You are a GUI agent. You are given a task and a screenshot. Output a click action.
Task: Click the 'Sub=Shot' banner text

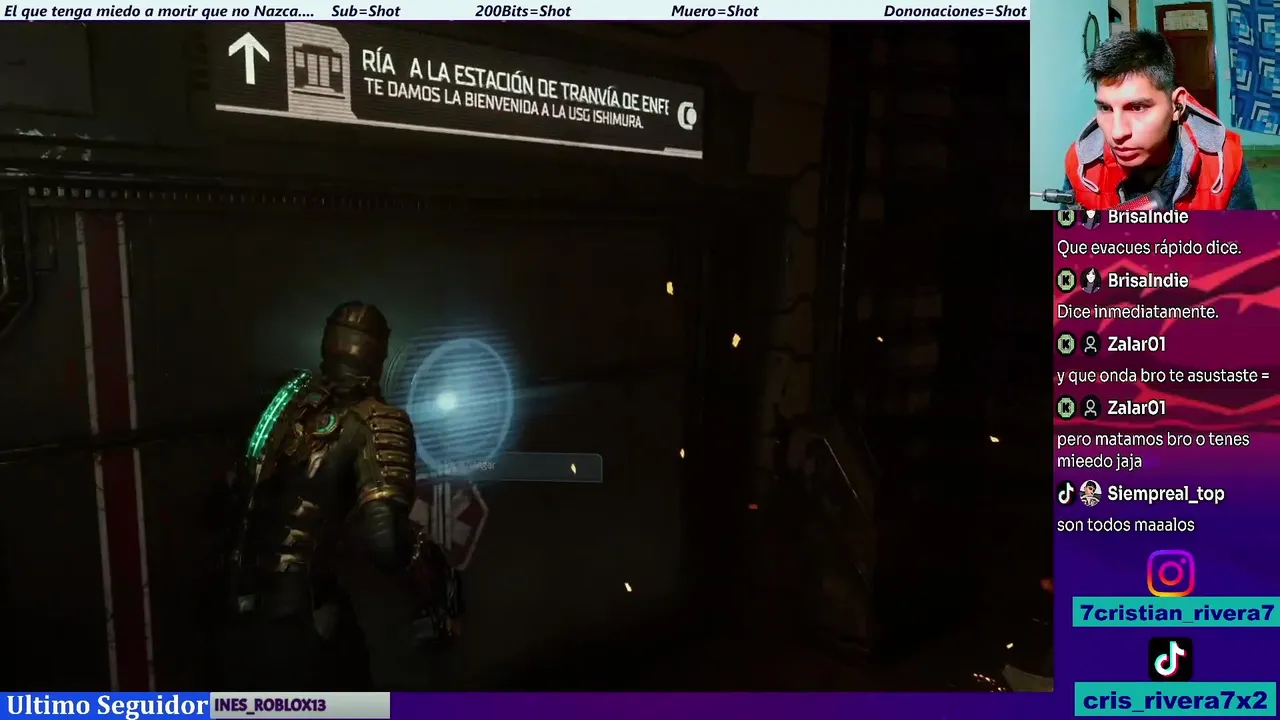pyautogui.click(x=365, y=11)
